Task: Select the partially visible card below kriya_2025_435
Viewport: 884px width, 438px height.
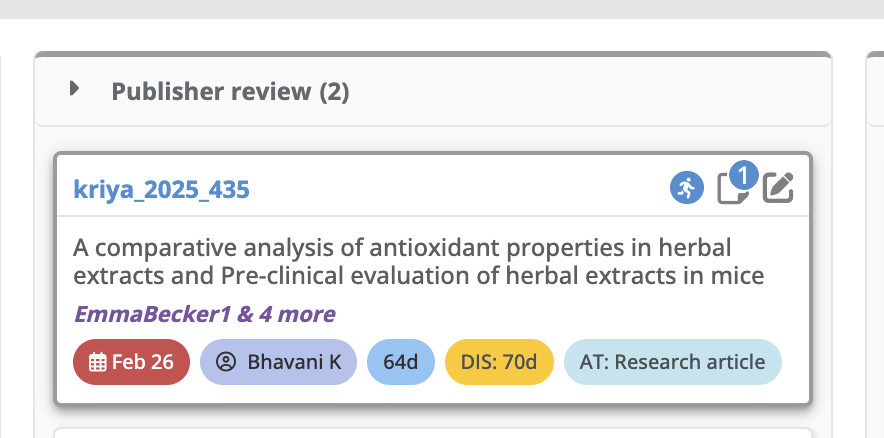Action: (433, 433)
